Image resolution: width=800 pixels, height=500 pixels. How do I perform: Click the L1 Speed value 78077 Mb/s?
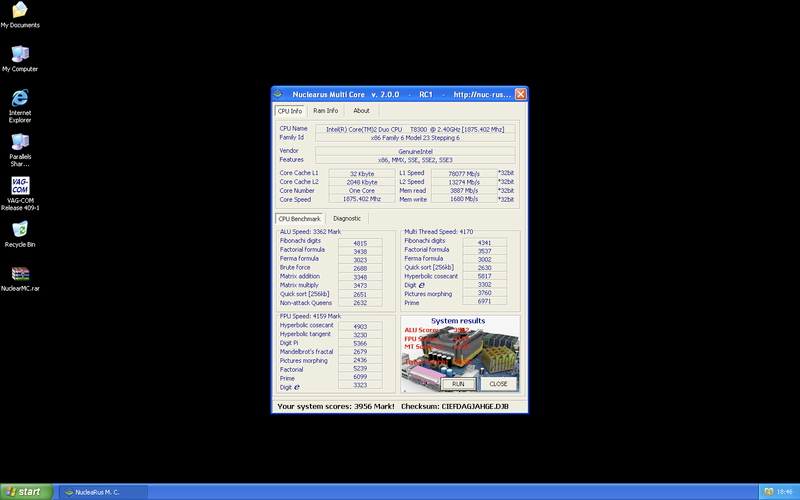(464, 173)
